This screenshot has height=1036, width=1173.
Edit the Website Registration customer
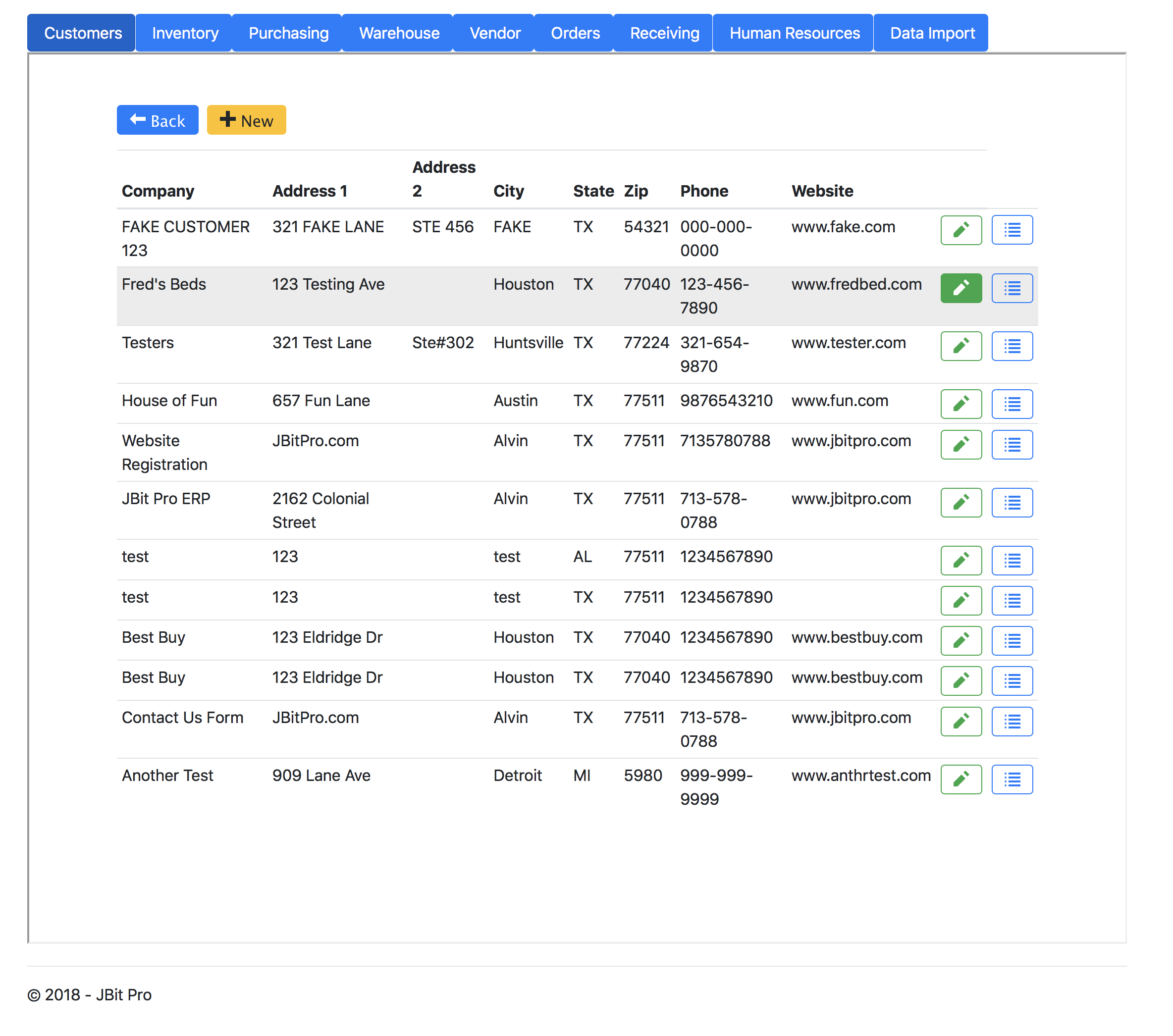961,445
